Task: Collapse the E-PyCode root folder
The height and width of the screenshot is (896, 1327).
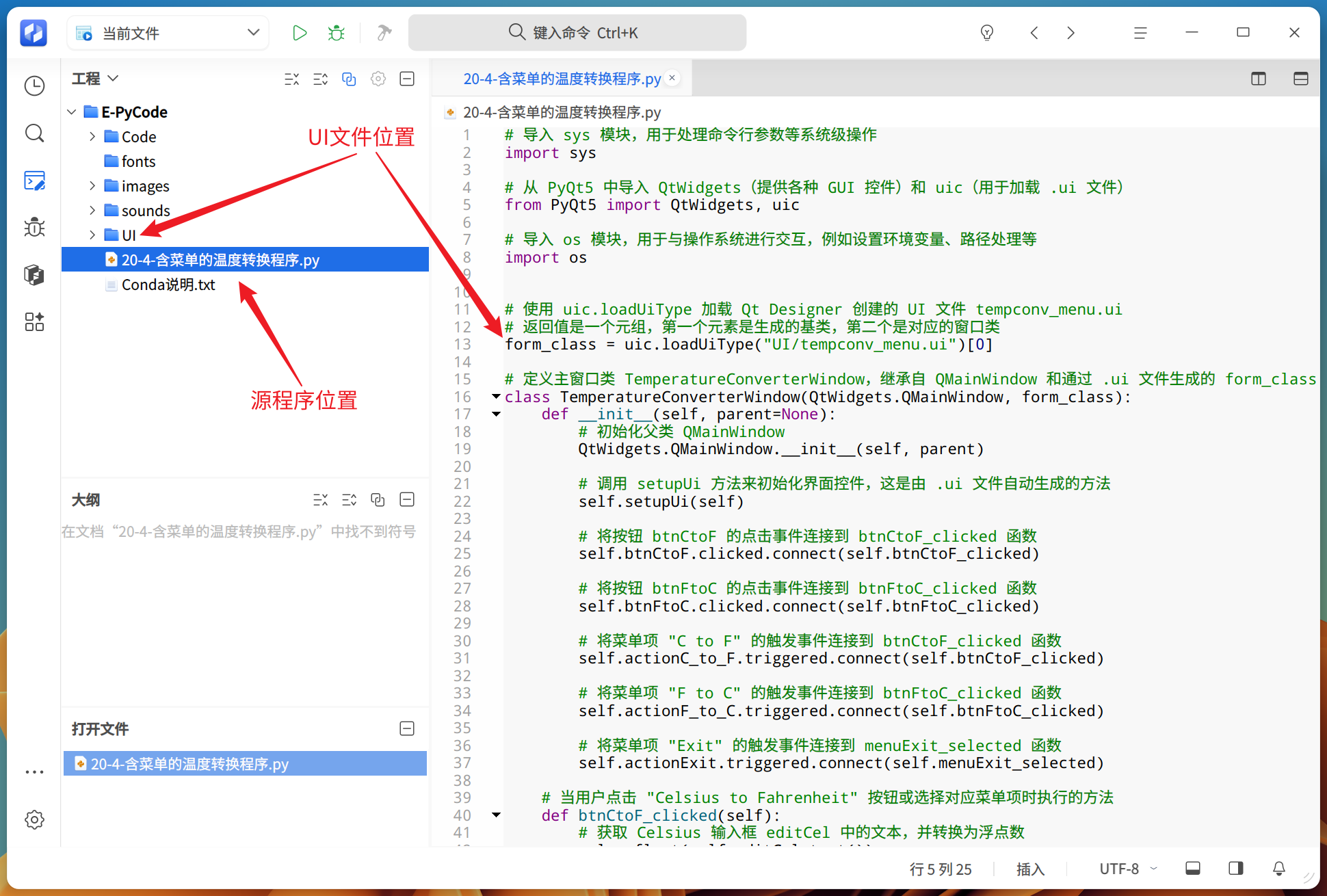Action: click(72, 111)
